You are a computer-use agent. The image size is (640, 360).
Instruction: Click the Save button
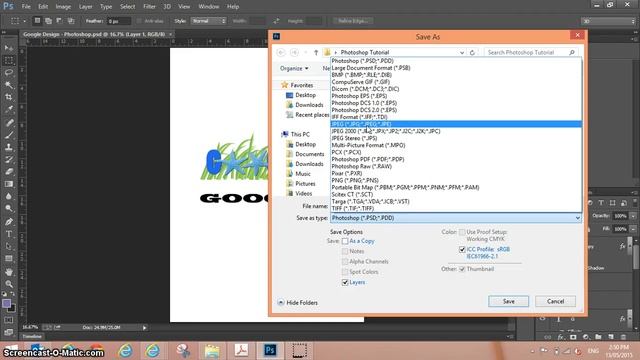(x=509, y=301)
